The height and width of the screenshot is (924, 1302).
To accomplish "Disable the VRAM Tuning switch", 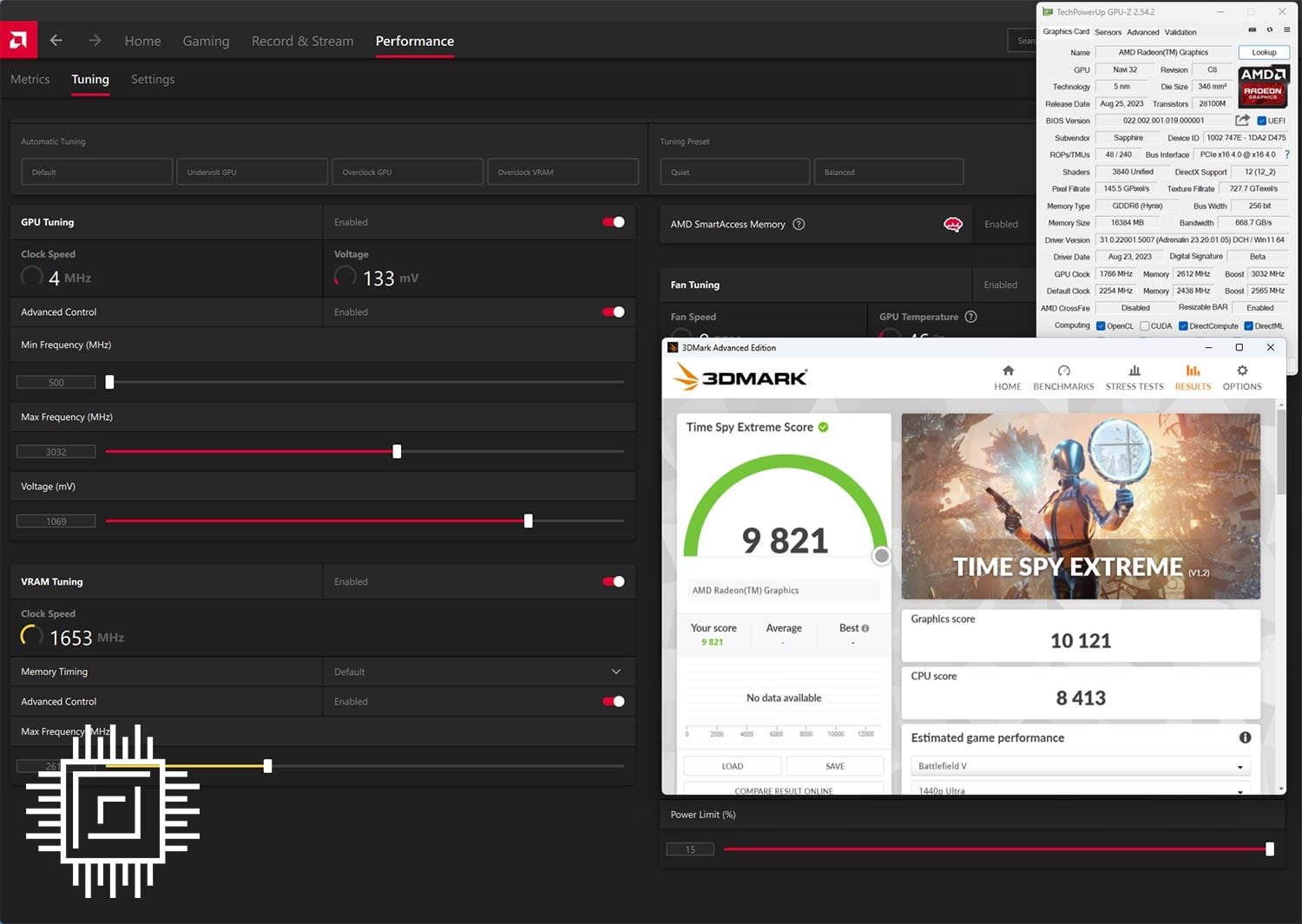I will [x=614, y=581].
